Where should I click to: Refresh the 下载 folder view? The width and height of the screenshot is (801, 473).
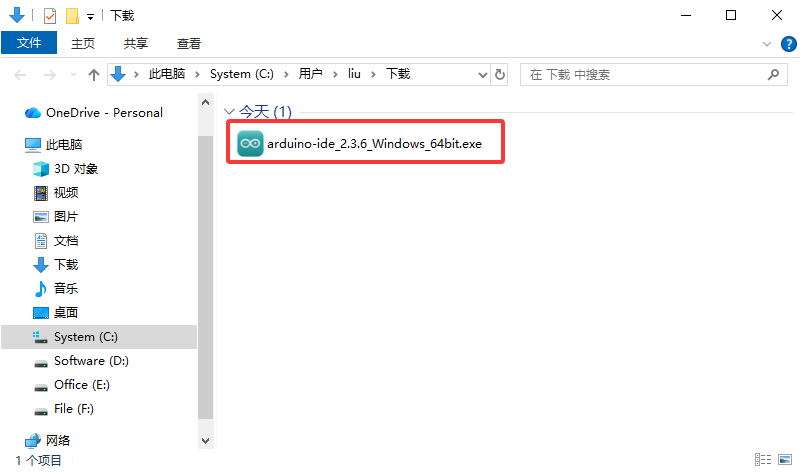tap(500, 75)
